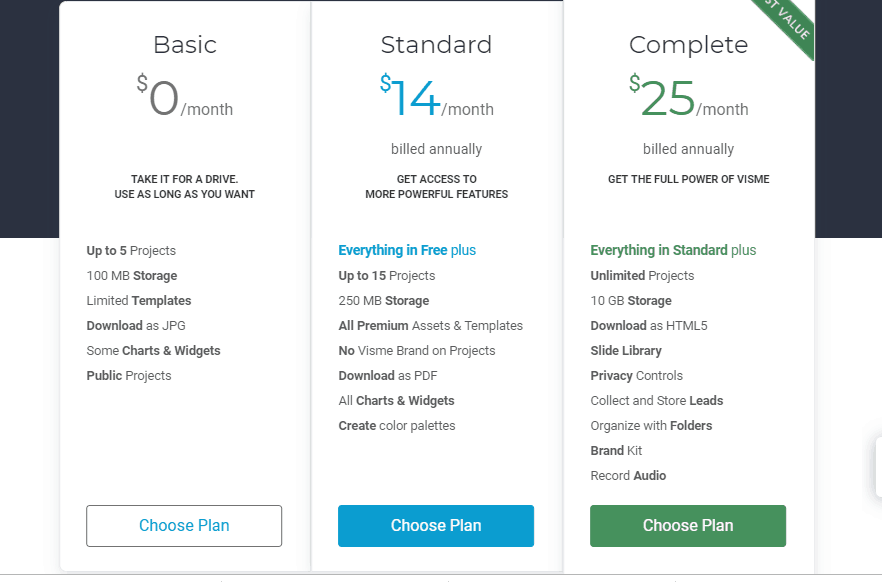The width and height of the screenshot is (882, 582).
Task: Click No Visme Brand on Projects
Action: (x=417, y=351)
